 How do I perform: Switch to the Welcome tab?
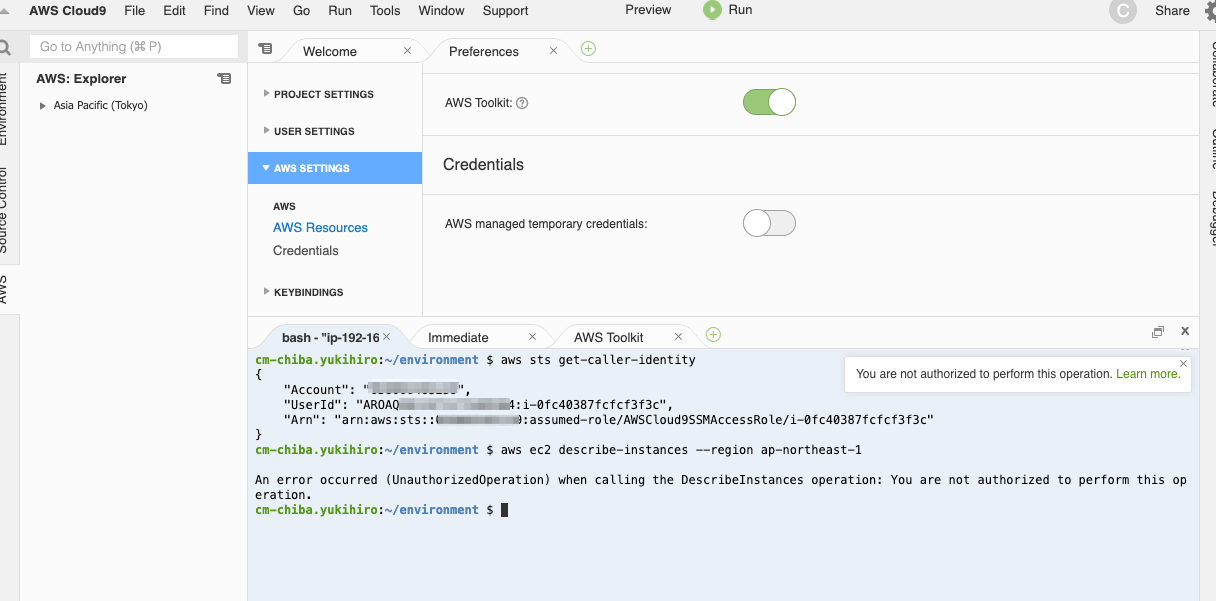click(x=329, y=51)
